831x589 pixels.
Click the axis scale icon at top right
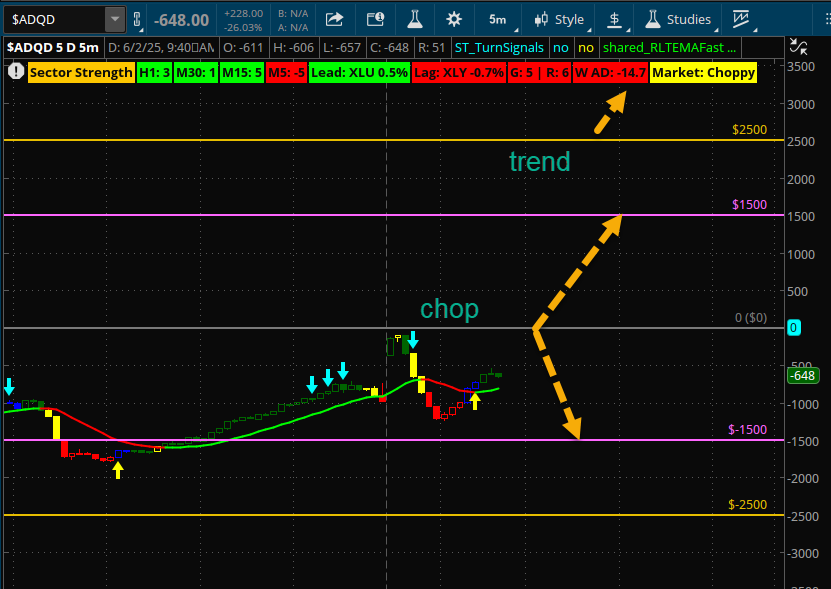pyautogui.click(x=797, y=46)
